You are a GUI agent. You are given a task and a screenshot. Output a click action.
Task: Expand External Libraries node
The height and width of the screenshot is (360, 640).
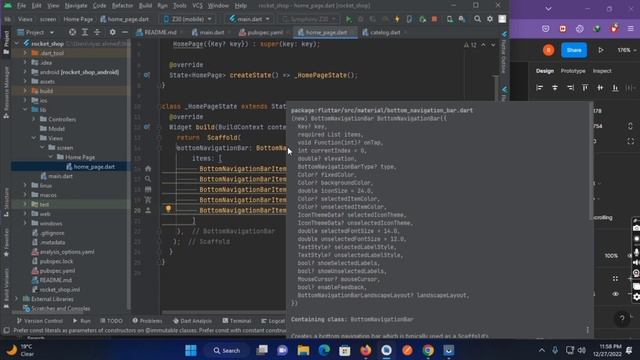tap(17, 299)
